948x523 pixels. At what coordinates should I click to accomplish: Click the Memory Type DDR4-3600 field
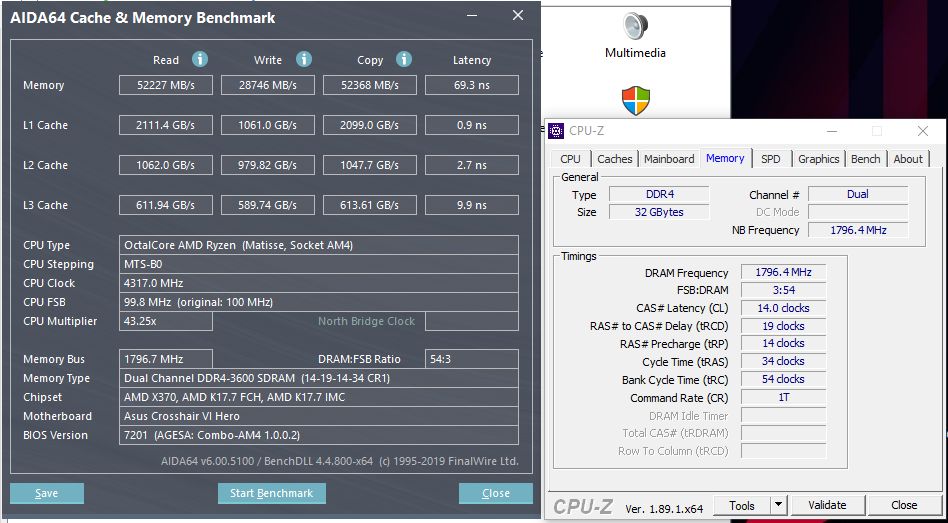[x=319, y=378]
